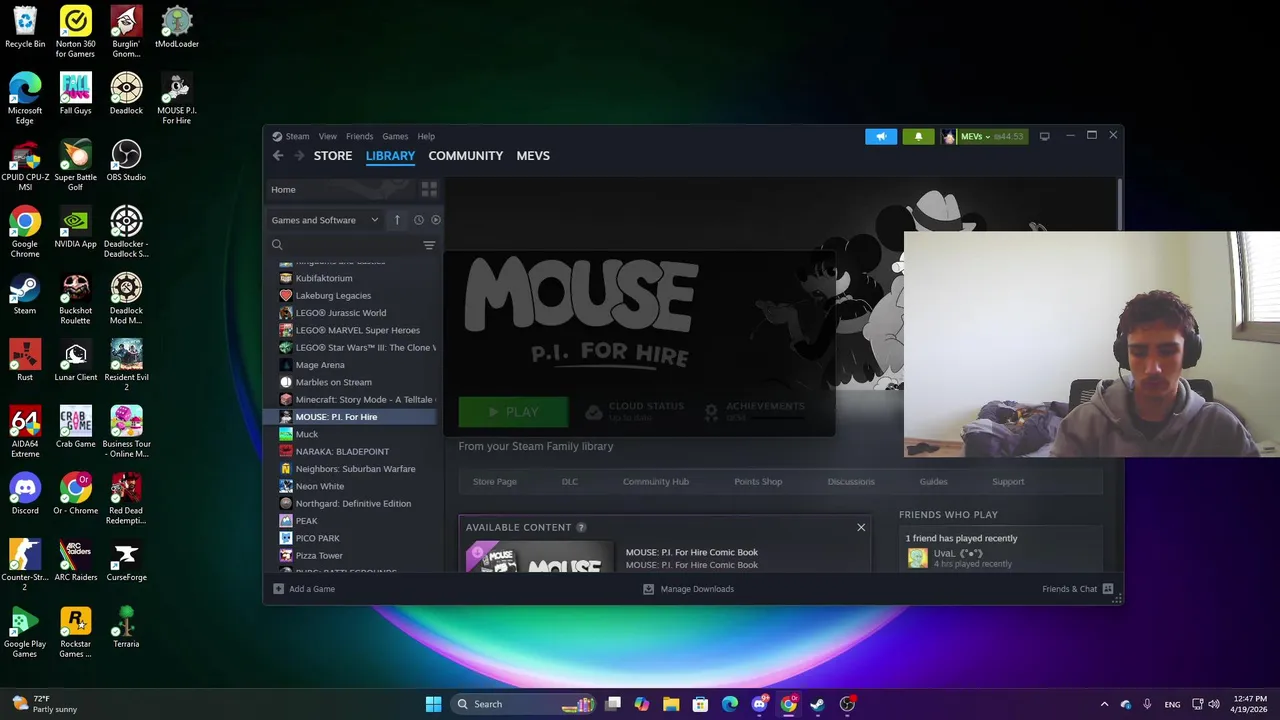Open the Rust desktop shortcut
1280x720 pixels.
tap(25, 360)
